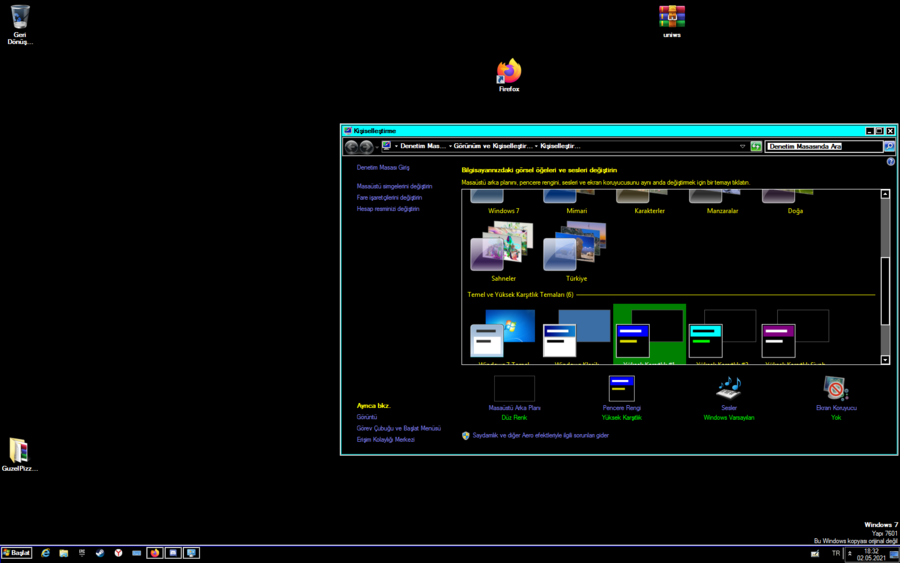
Task: Open the Denetim Masası Giriş link
Action: coord(383,168)
